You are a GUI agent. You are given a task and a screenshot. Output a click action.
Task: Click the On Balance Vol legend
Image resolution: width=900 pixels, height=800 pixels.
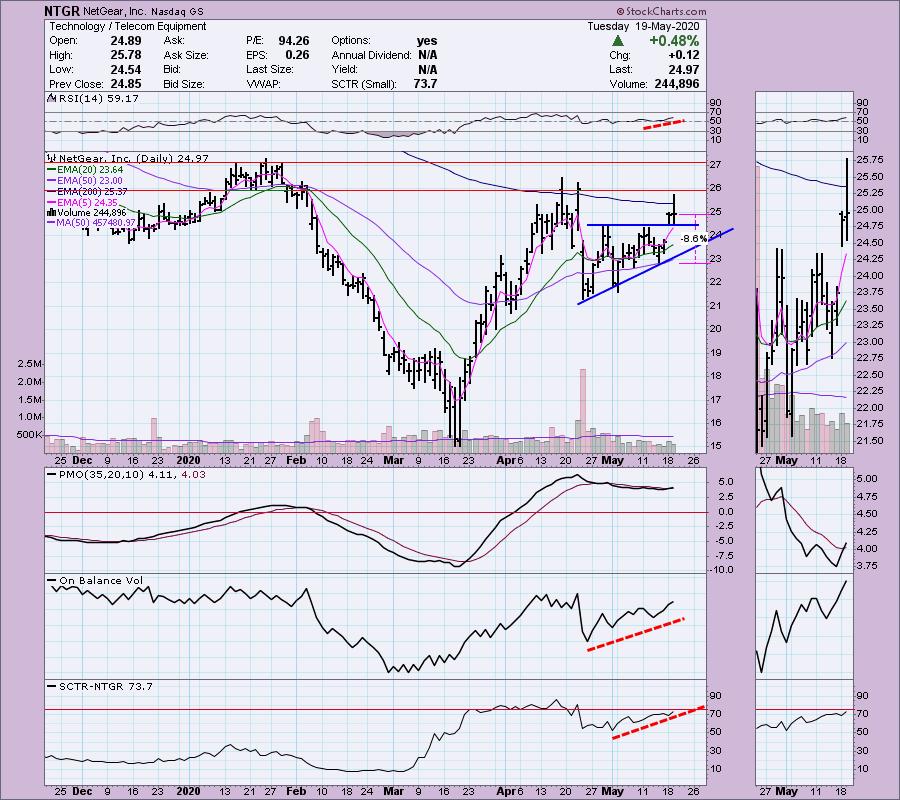[101, 581]
